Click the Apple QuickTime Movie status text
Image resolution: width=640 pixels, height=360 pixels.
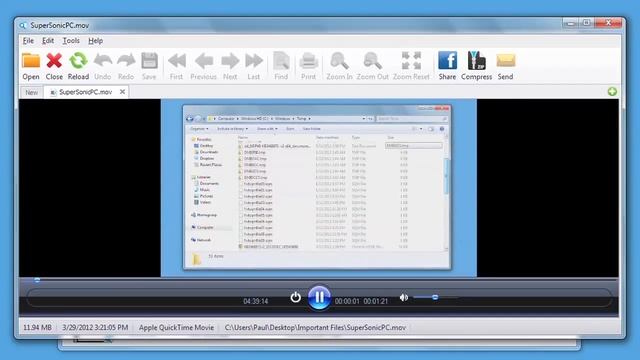point(176,327)
